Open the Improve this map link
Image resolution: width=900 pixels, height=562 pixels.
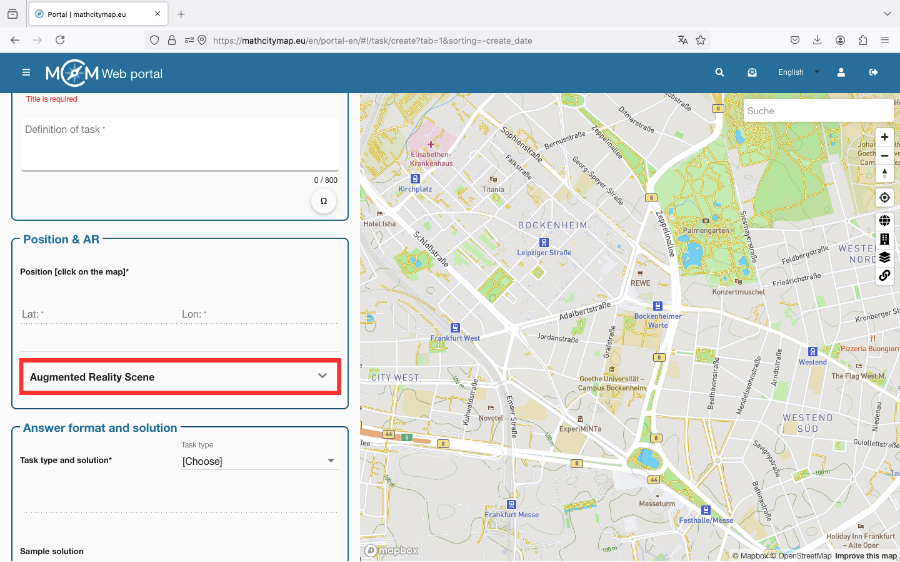click(866, 556)
